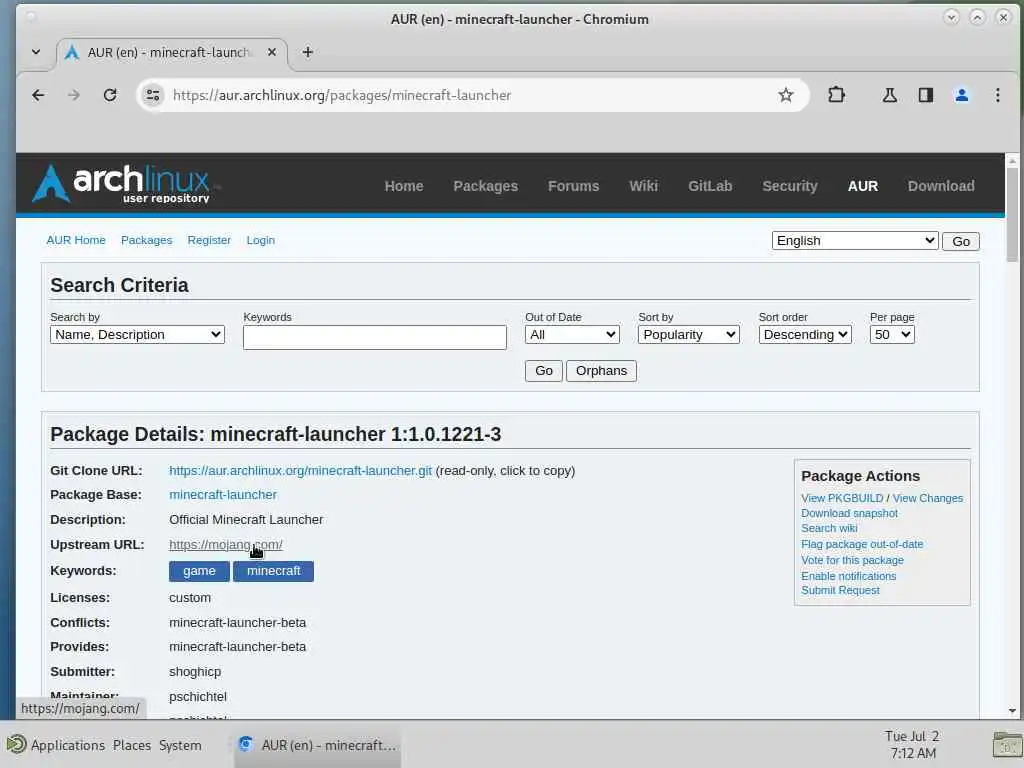Screen dimensions: 1024x768
Task: Focus the Keywords search field
Action: 374,338
